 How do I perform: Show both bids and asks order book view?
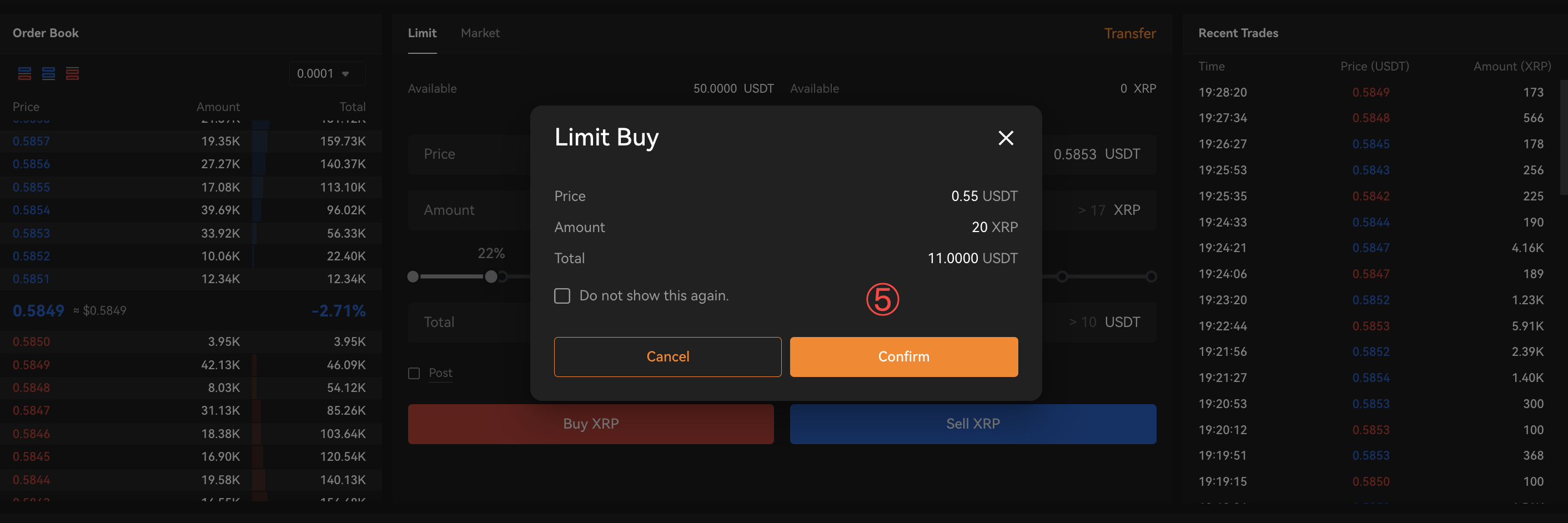coord(25,74)
